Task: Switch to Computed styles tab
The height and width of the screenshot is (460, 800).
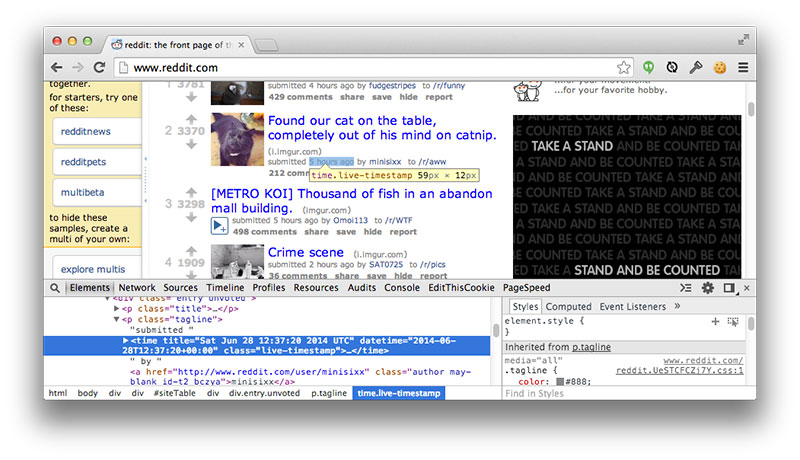Action: pyautogui.click(x=568, y=306)
